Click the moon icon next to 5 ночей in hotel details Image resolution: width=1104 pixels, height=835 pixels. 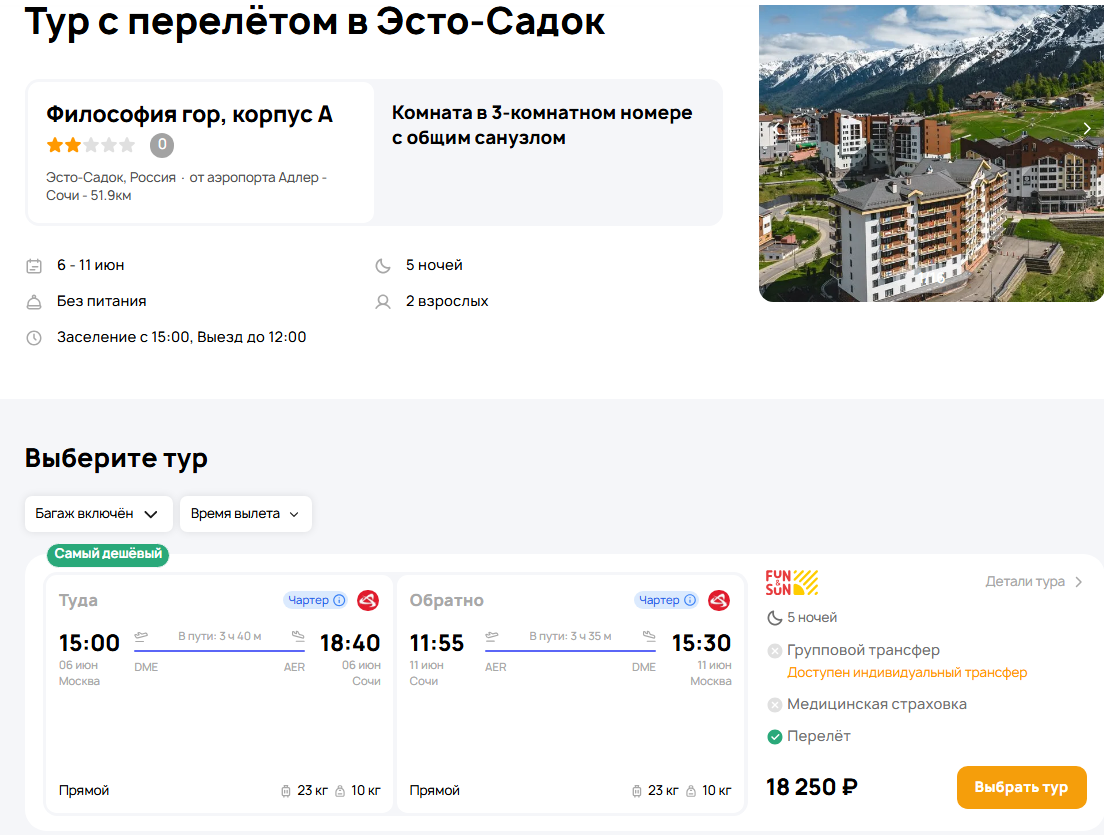(x=383, y=265)
